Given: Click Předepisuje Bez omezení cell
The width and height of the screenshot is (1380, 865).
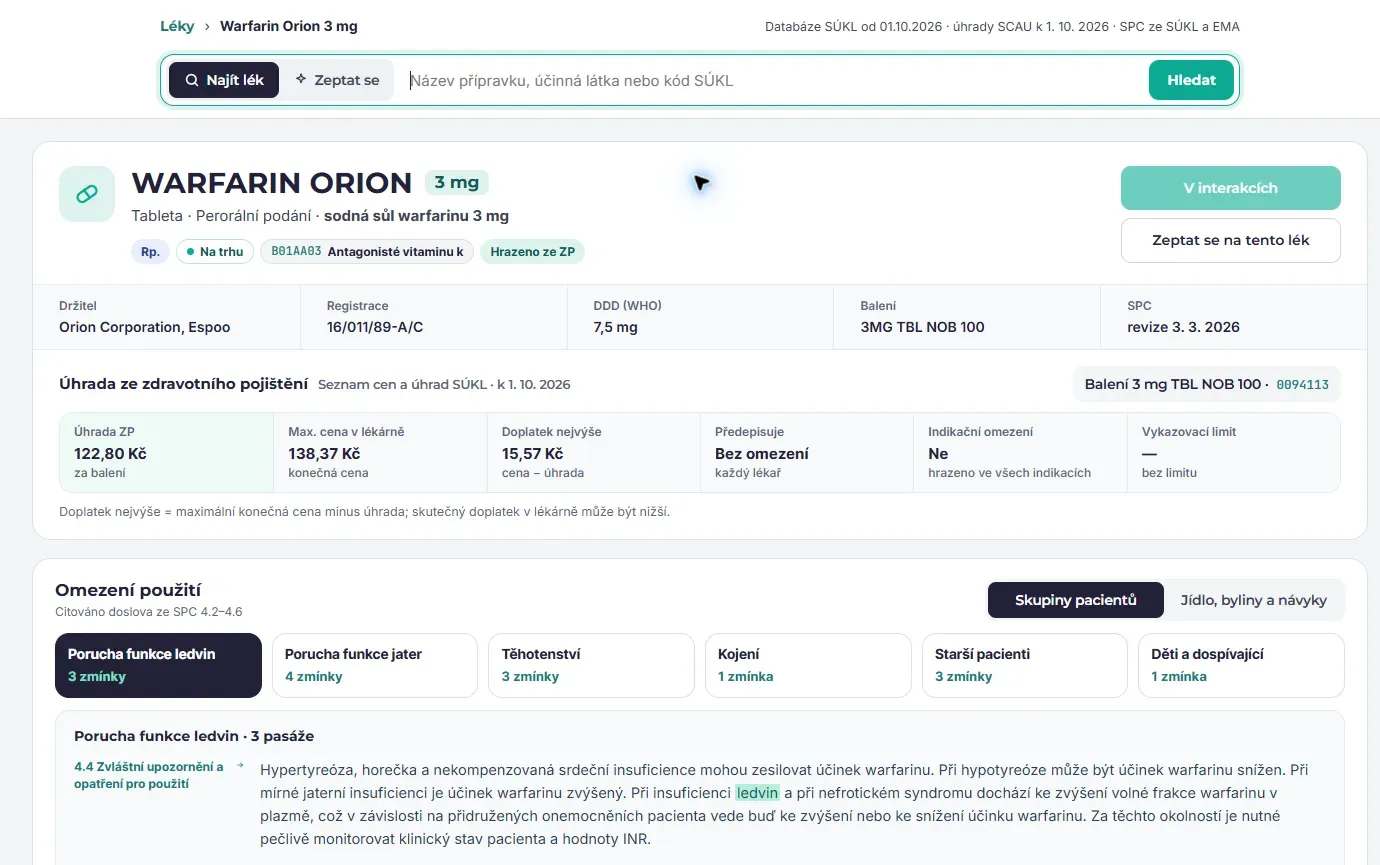Looking at the screenshot, I should (x=807, y=452).
